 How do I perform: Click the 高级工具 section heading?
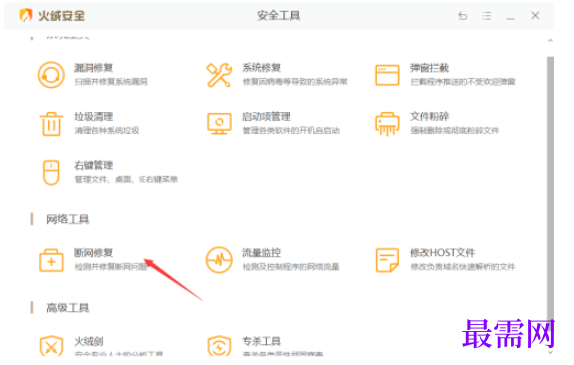(x=68, y=308)
